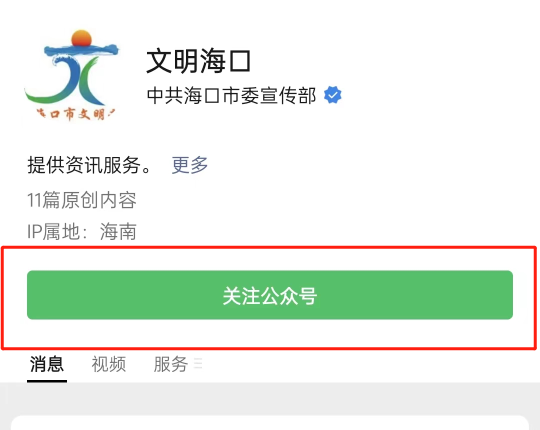Tap the orange sun in the logo

(x=82, y=38)
